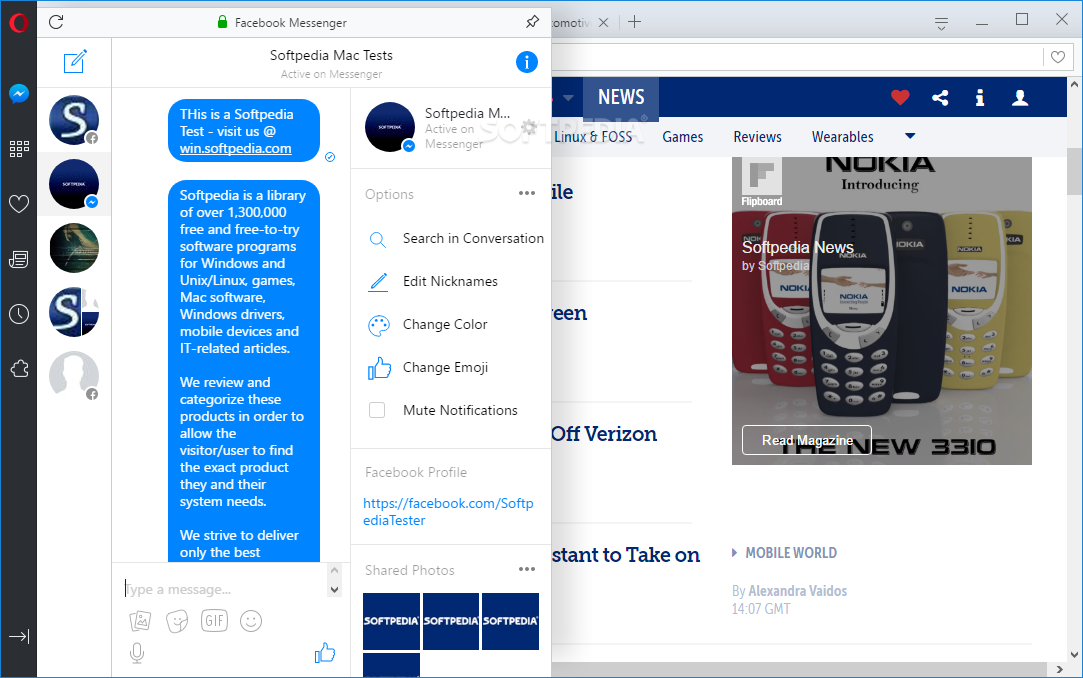Open Linux & FOSS category
The image size is (1083, 678).
point(593,137)
